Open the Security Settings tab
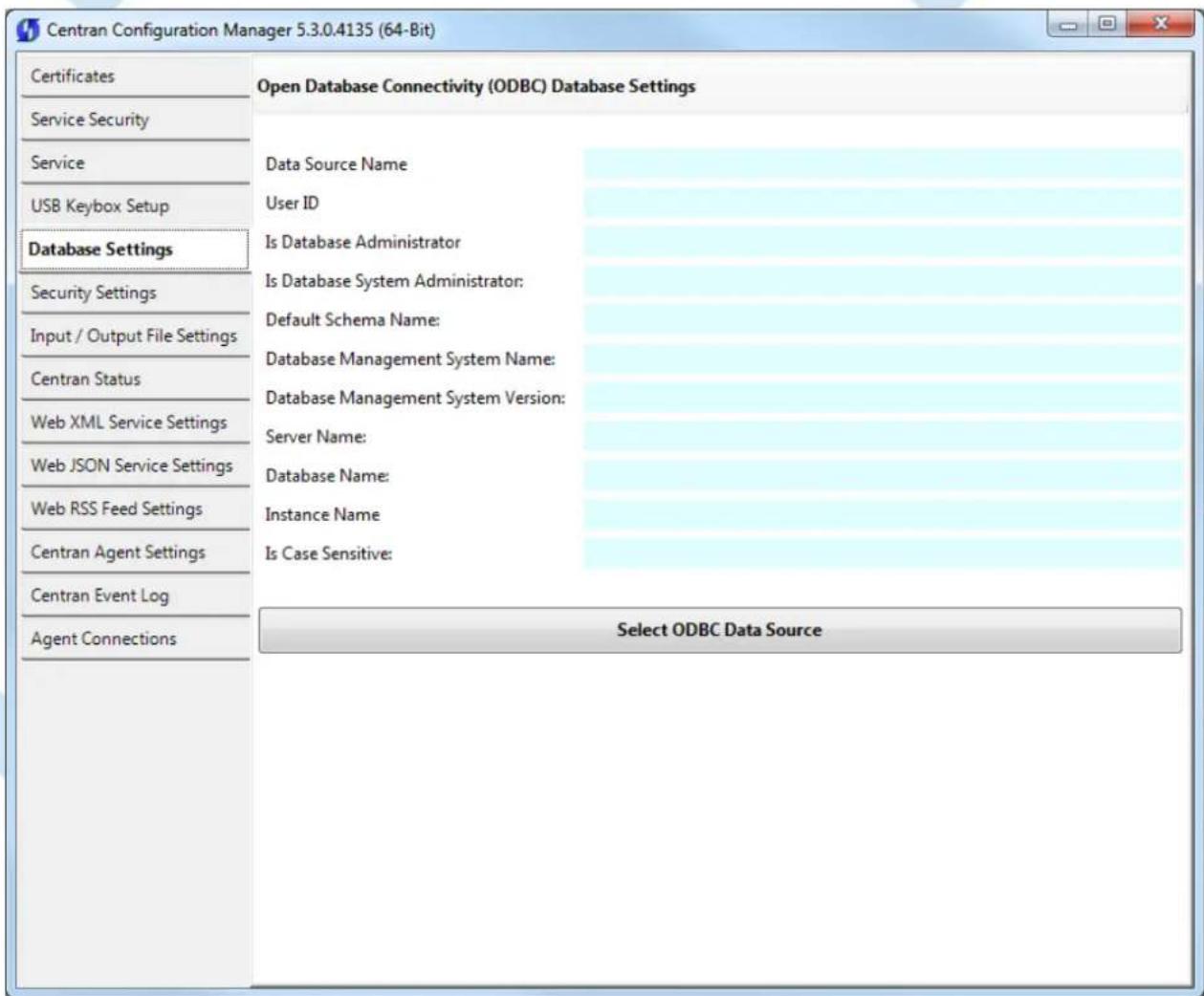 pos(134,292)
